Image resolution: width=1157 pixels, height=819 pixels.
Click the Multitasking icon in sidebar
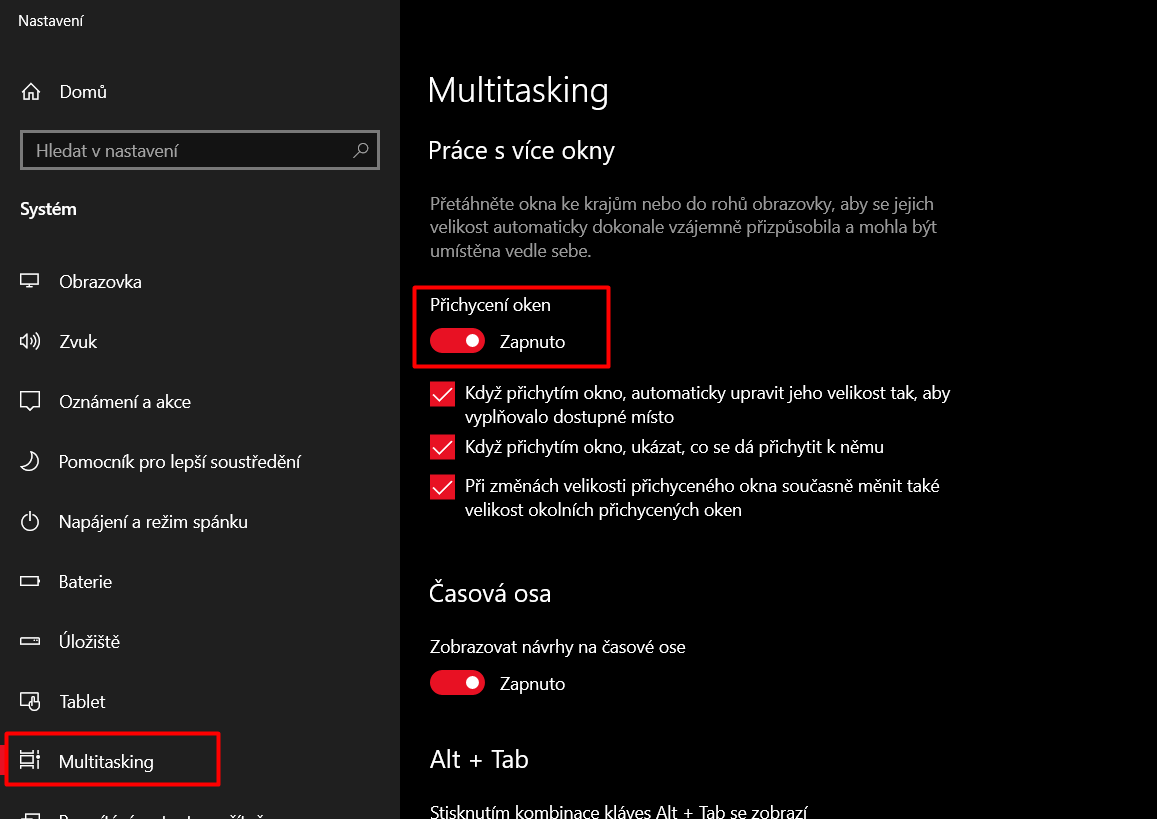click(x=31, y=761)
